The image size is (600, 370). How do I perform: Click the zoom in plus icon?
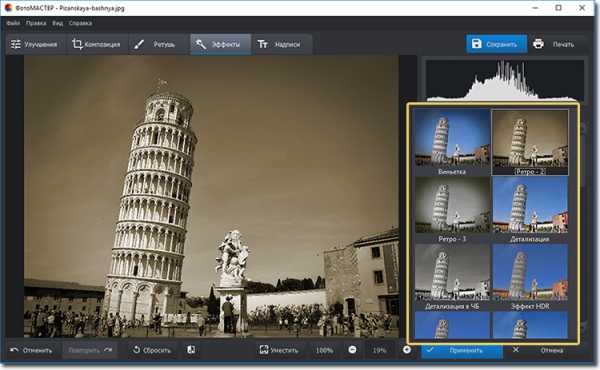coord(407,350)
